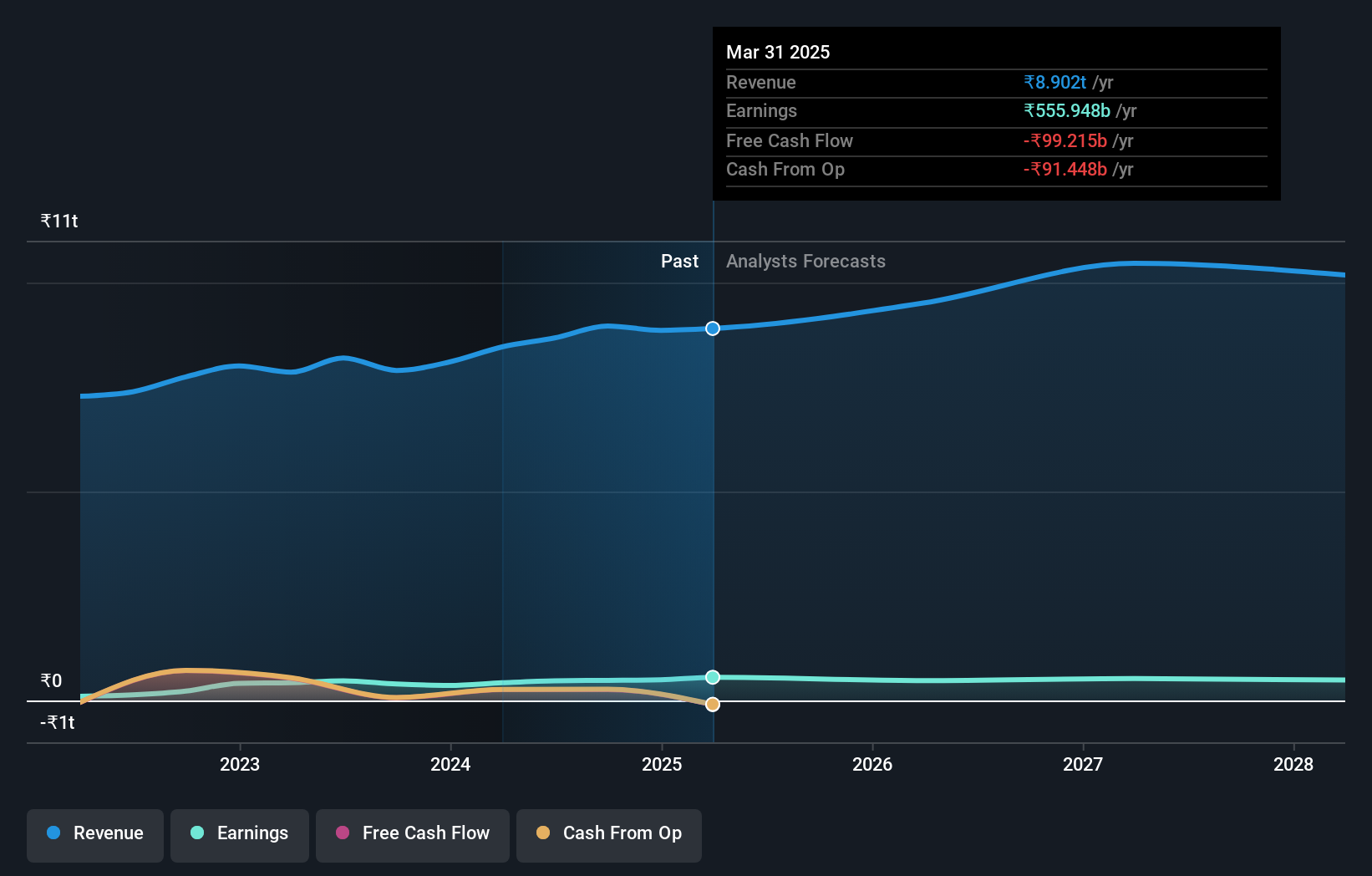Toggle the Free Cash Flow legend button
This screenshot has width=1372, height=876.
(413, 835)
